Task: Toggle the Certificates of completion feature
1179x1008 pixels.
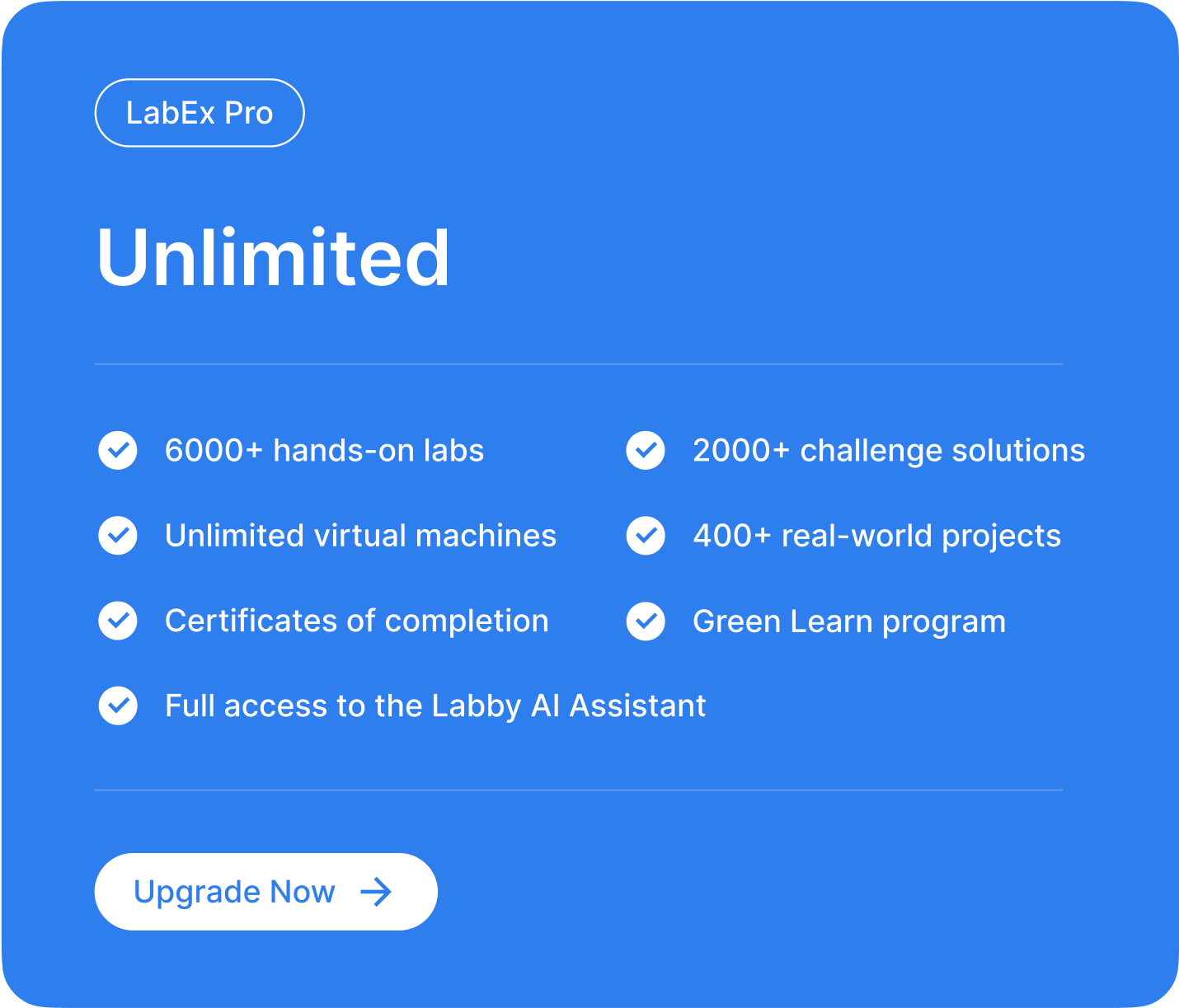Action: (x=357, y=621)
